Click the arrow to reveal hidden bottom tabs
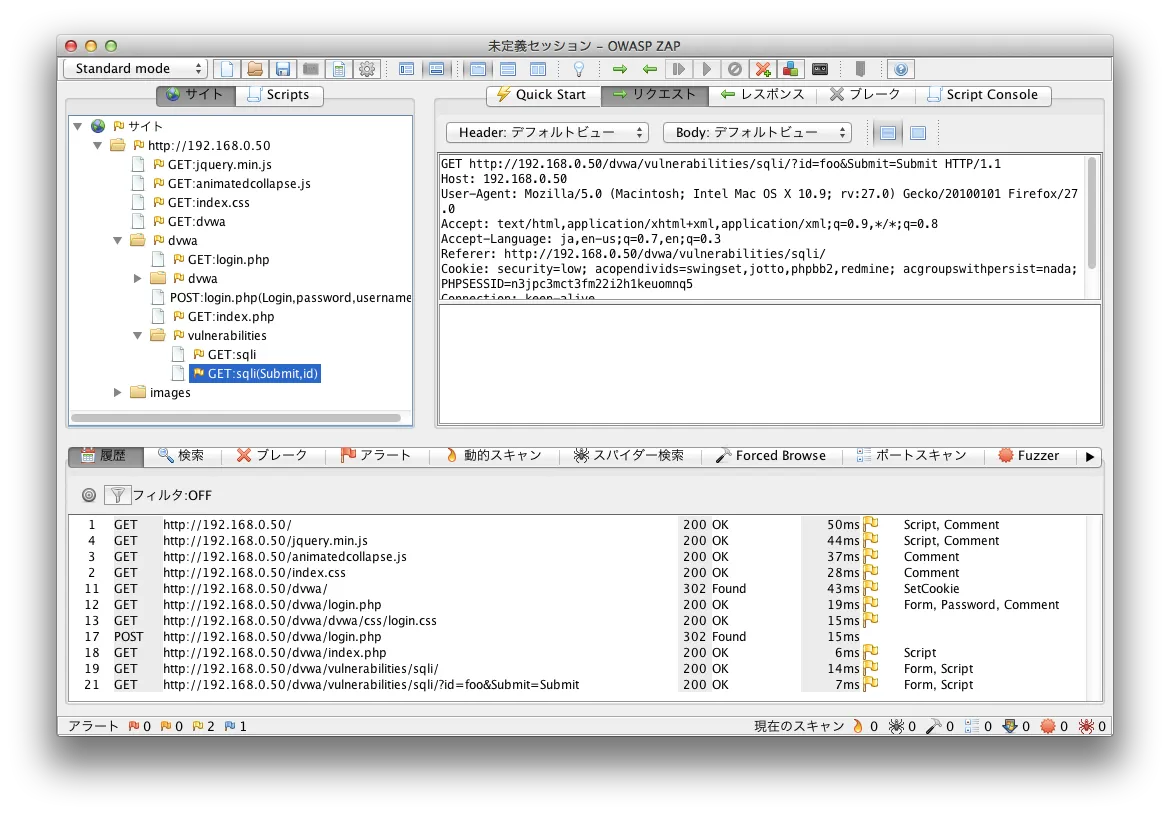The width and height of the screenshot is (1170, 815). (1089, 456)
